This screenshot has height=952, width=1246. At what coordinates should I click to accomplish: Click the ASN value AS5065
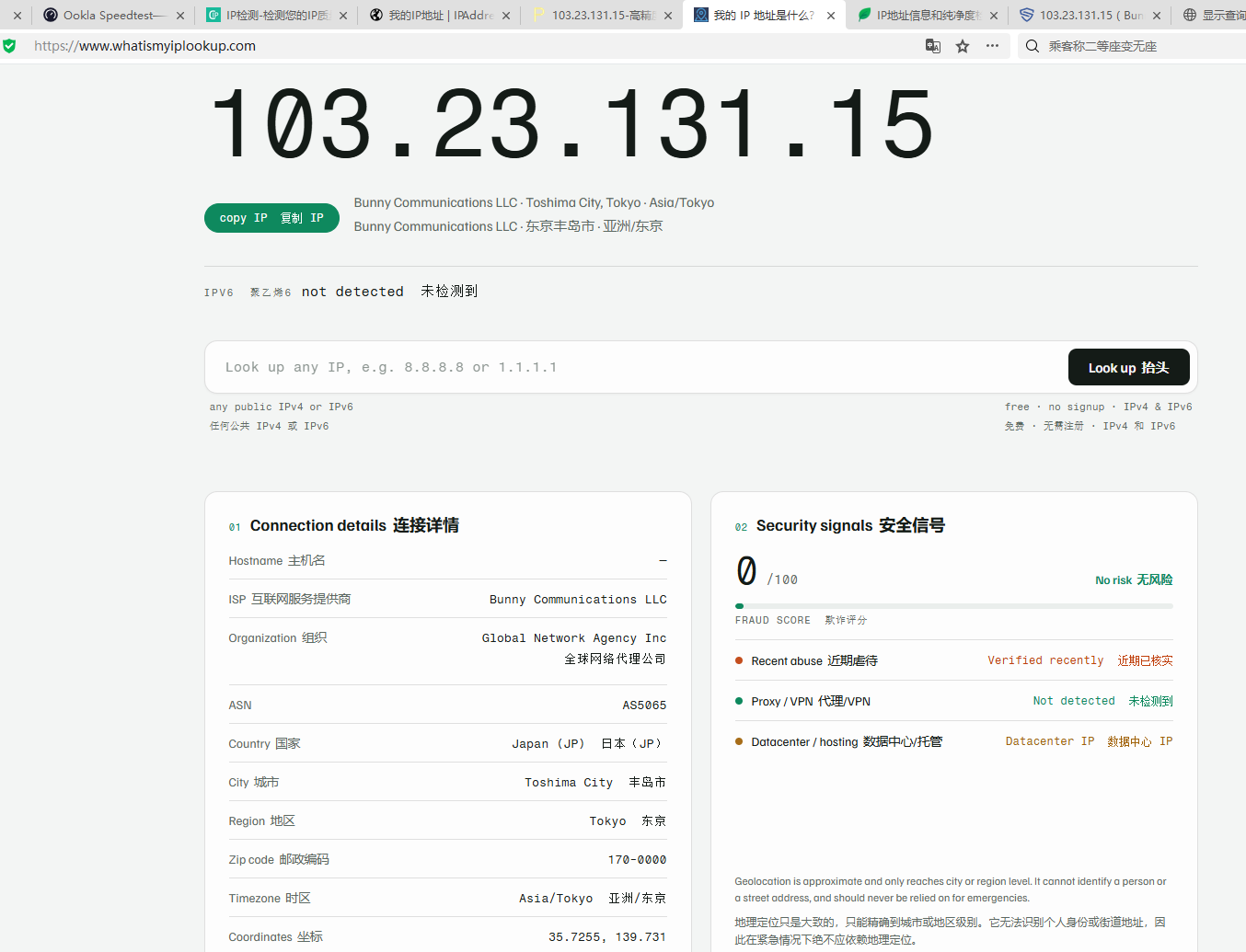pyautogui.click(x=644, y=705)
